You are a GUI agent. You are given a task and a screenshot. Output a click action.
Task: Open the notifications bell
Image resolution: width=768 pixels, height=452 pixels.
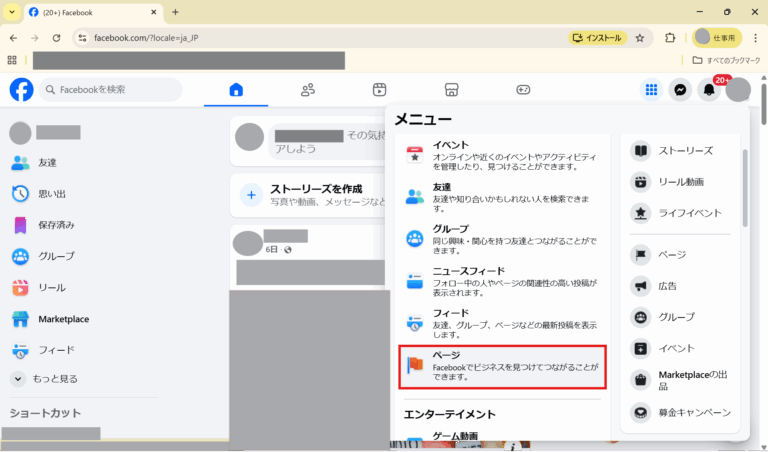point(709,90)
